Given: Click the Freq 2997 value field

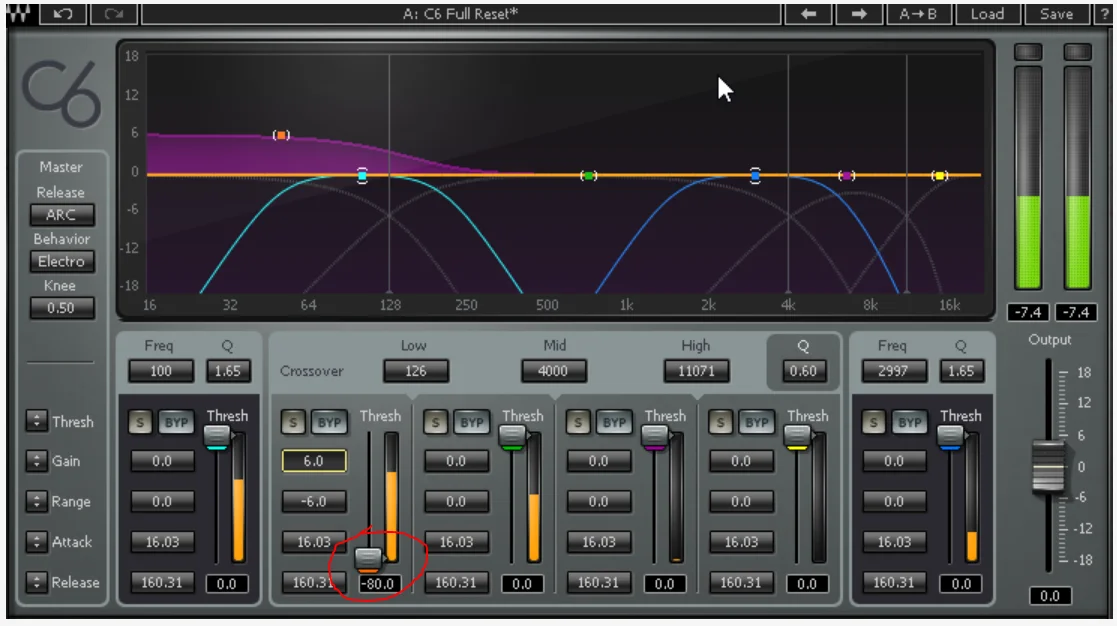Looking at the screenshot, I should tap(893, 370).
